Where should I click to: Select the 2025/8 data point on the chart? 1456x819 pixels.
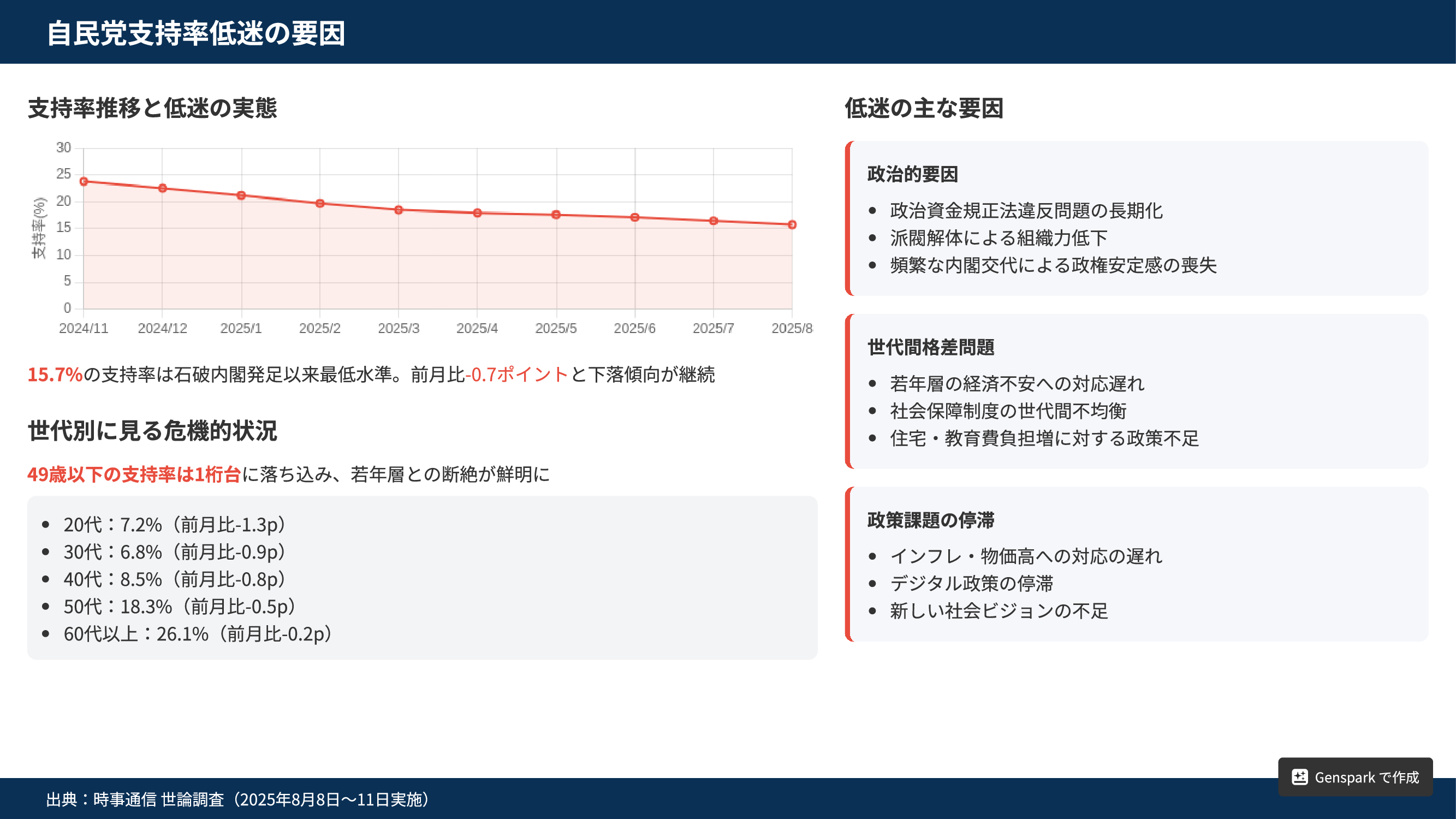[792, 225]
